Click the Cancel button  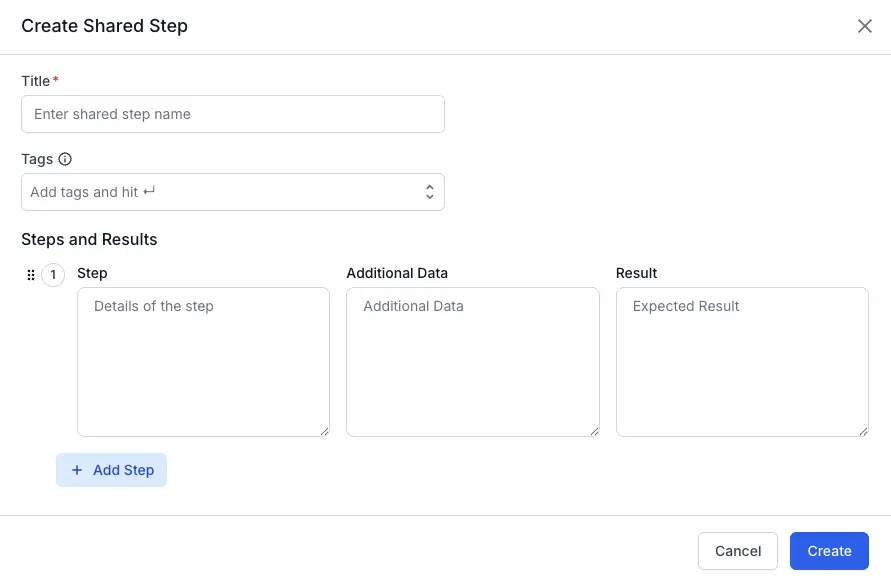(x=738, y=550)
